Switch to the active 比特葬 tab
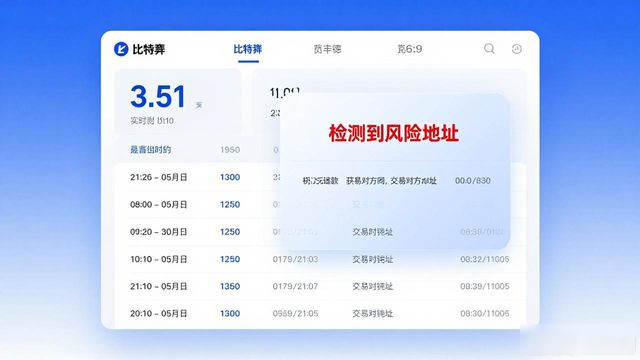This screenshot has width=640, height=360. tap(248, 49)
